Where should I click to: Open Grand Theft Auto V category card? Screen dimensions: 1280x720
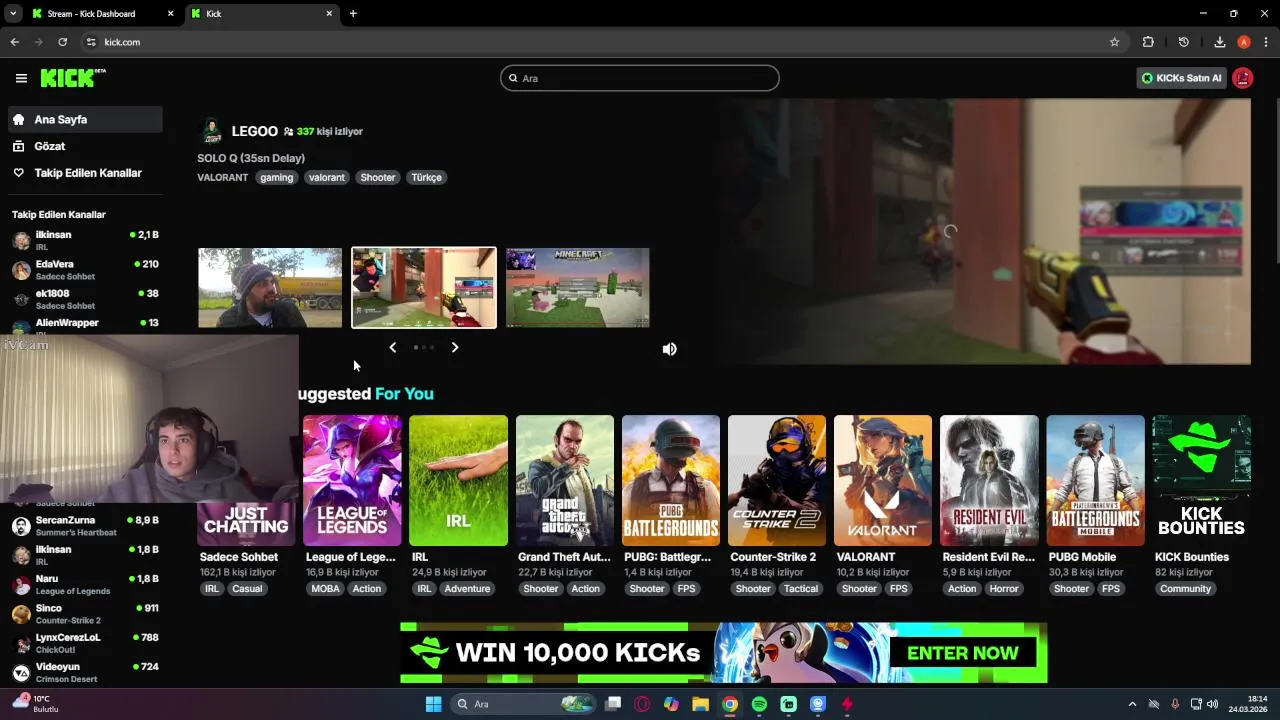[x=565, y=480]
